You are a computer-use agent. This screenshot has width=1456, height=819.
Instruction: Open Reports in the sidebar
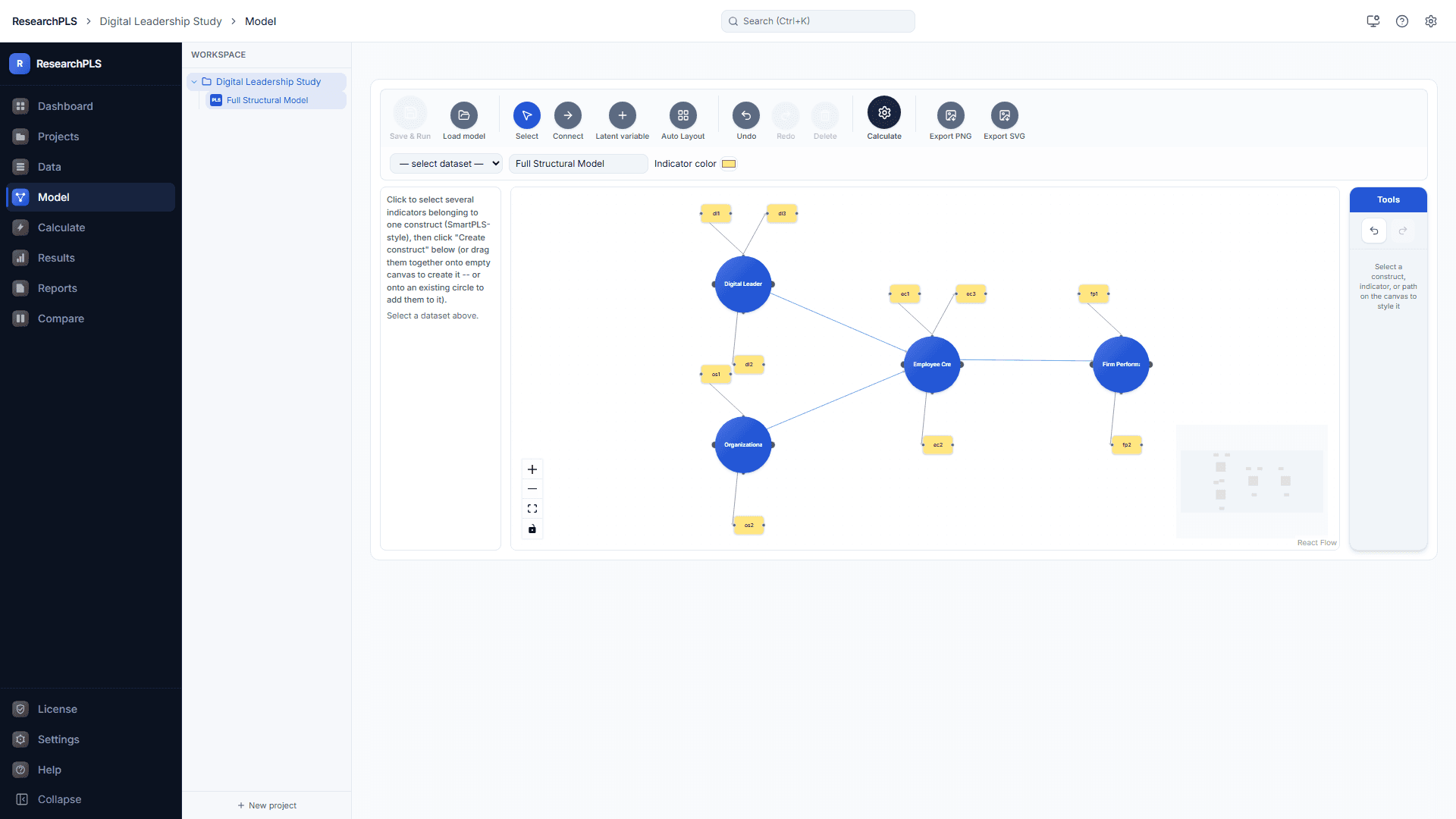click(90, 288)
